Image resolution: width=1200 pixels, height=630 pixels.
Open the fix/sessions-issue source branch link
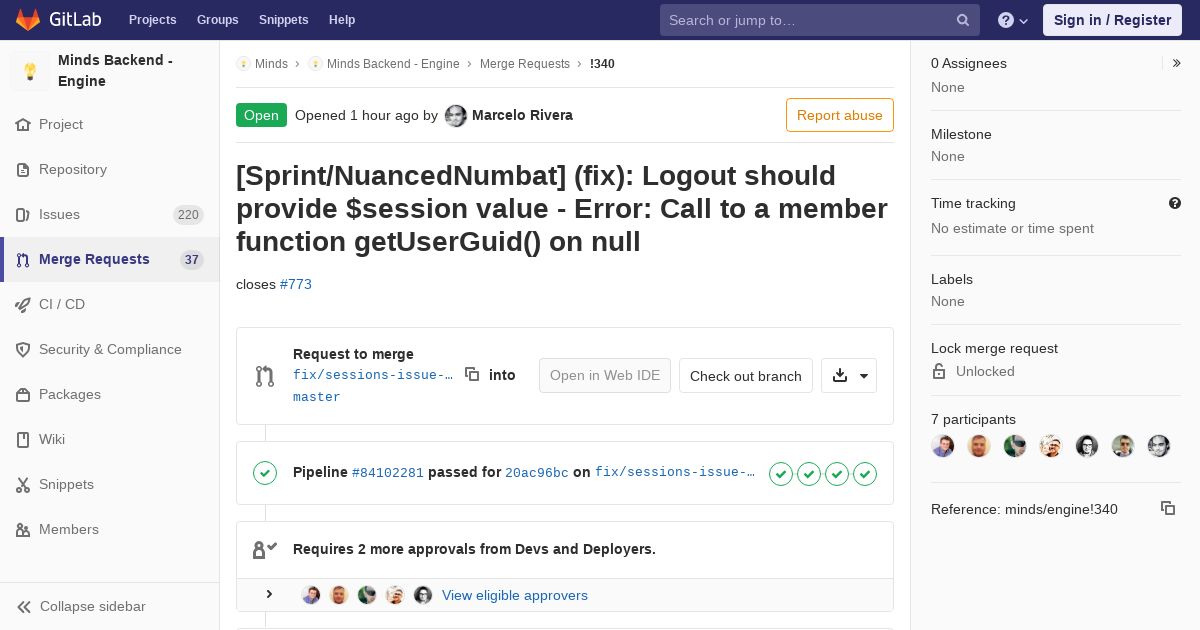tap(373, 375)
